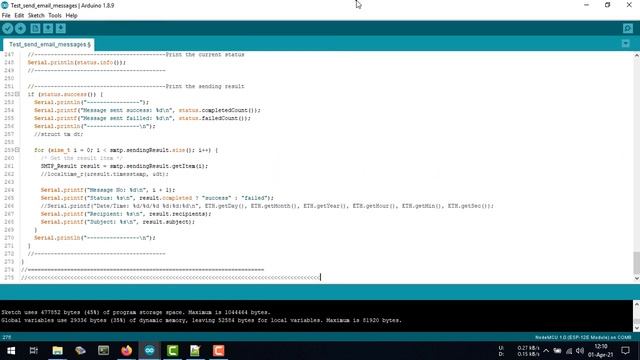Select the Test_send_email_messages tab
This screenshot has width=640, height=360.
coord(49,44)
